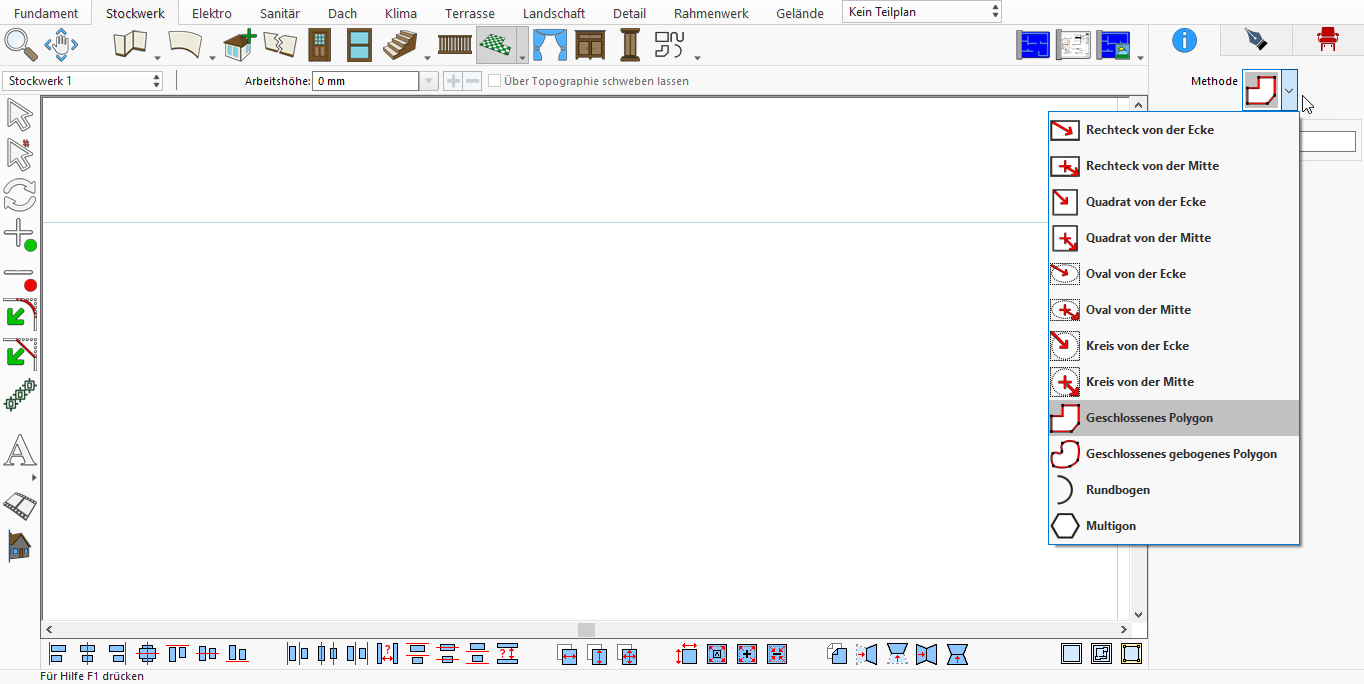This screenshot has width=1364, height=684.
Task: Switch to the Elektro tab
Action: pos(212,13)
